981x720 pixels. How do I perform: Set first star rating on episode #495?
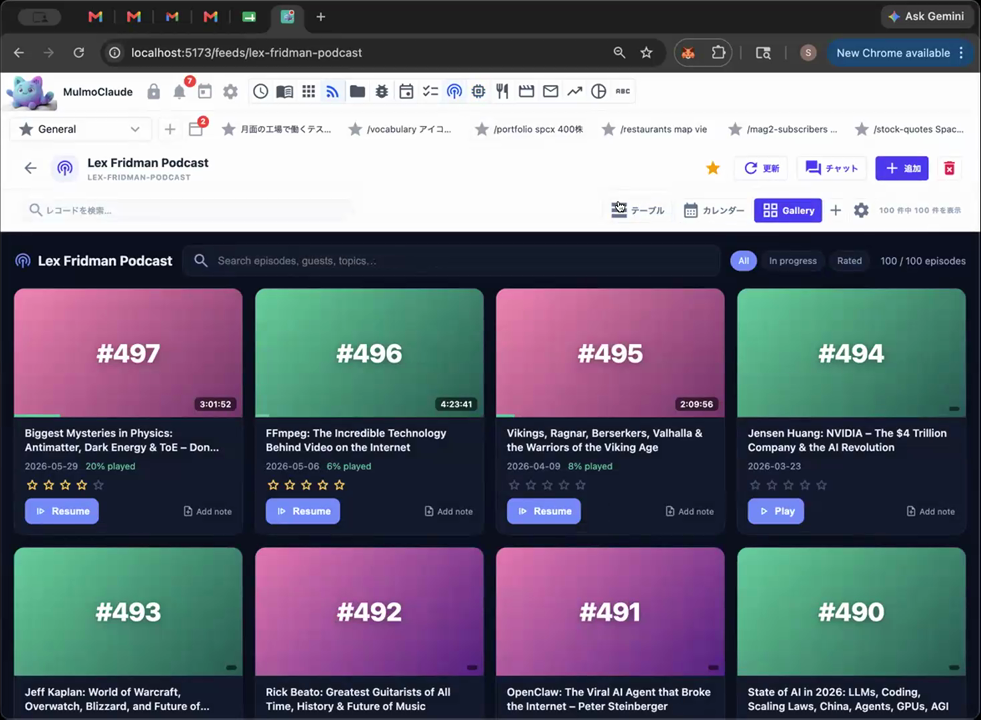point(514,485)
